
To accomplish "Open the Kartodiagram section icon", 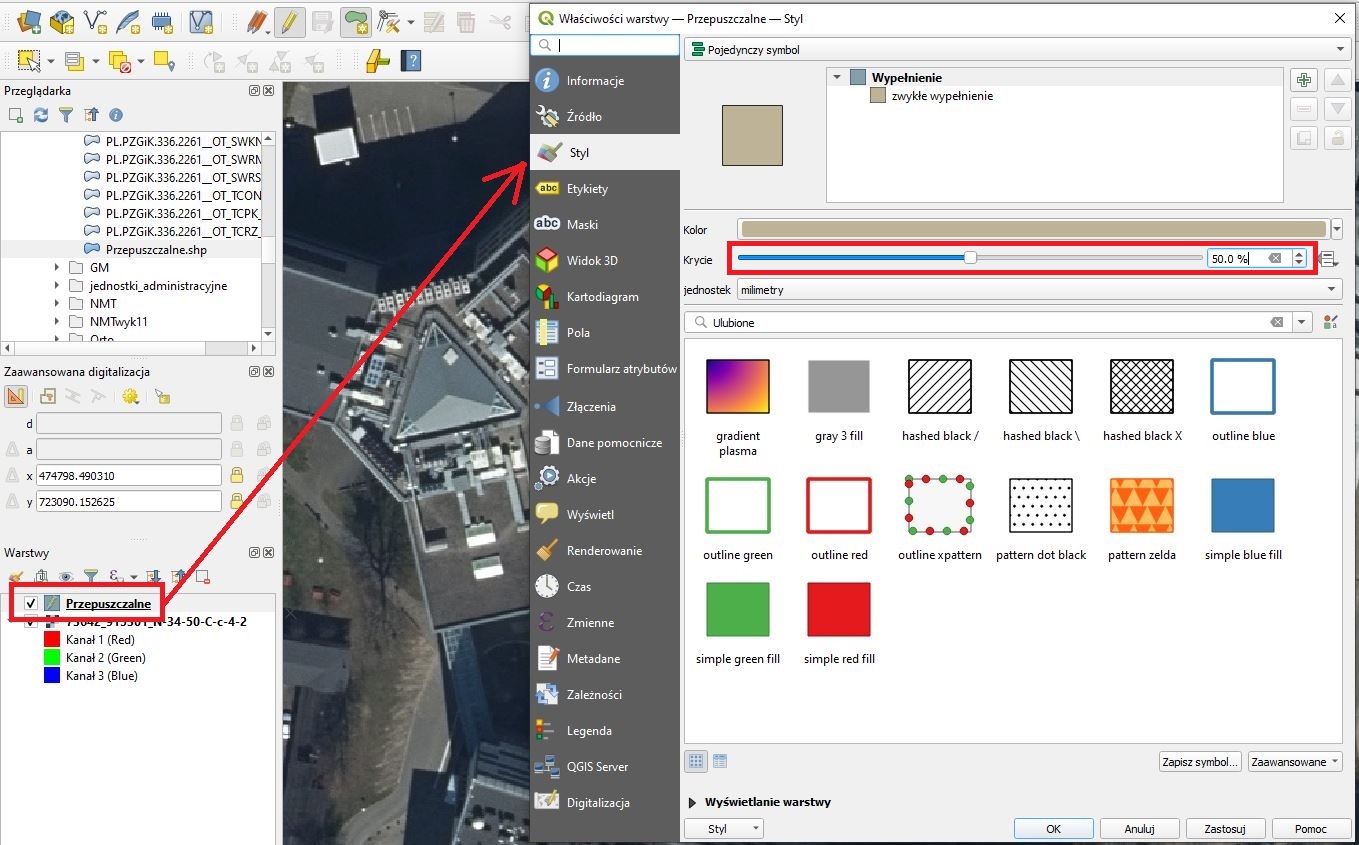I will (x=547, y=297).
